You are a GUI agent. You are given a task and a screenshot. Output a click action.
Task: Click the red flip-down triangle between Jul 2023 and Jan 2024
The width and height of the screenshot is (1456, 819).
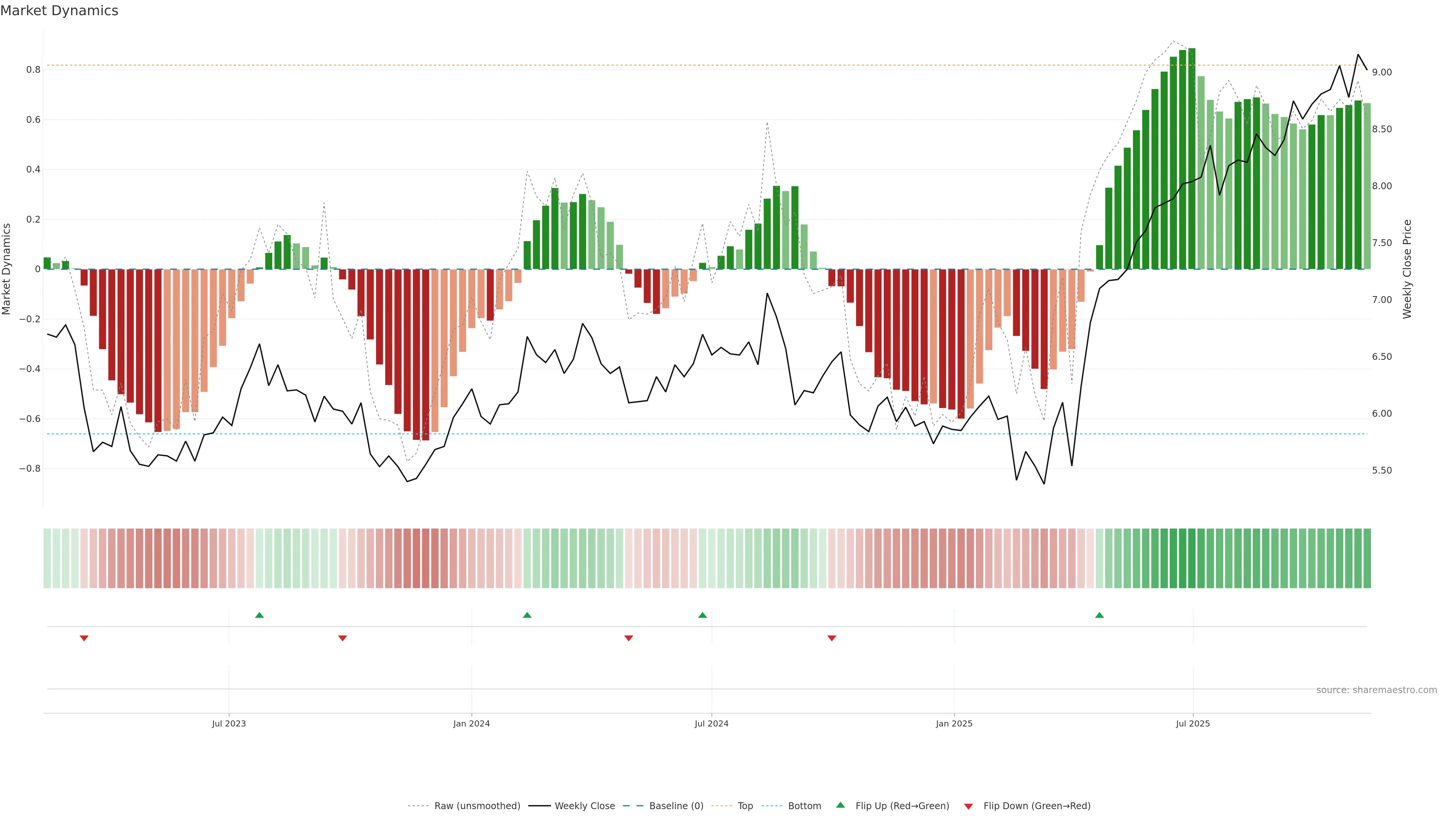[342, 638]
